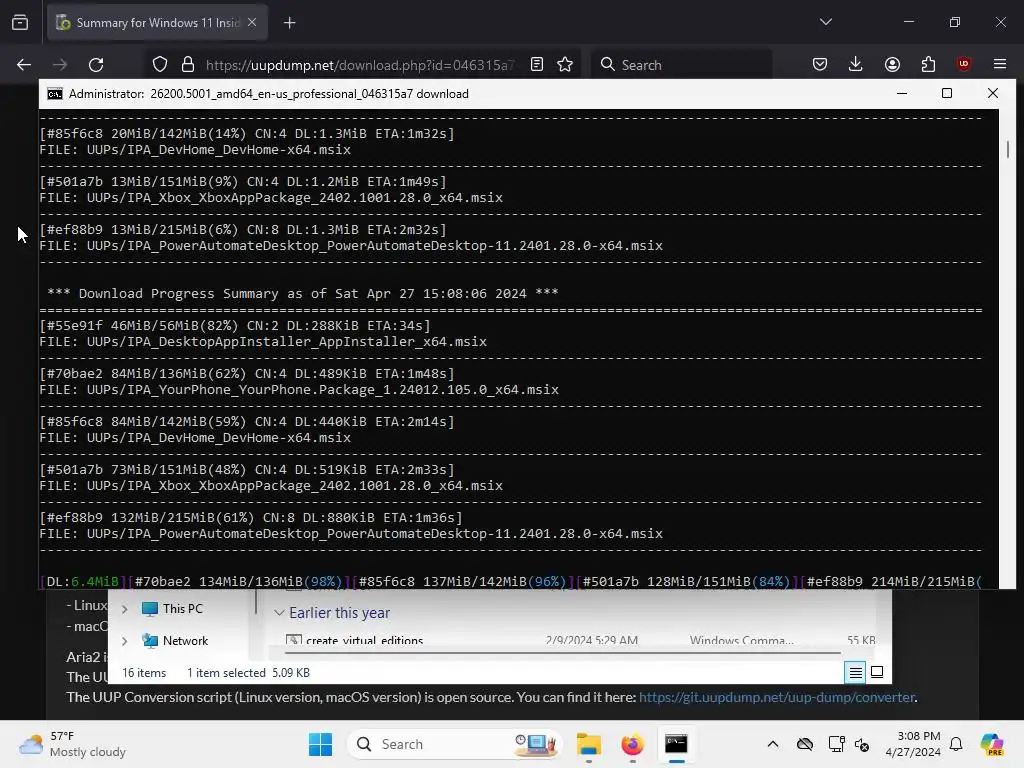
Task: Go forward one page in Firefox
Action: 60,65
